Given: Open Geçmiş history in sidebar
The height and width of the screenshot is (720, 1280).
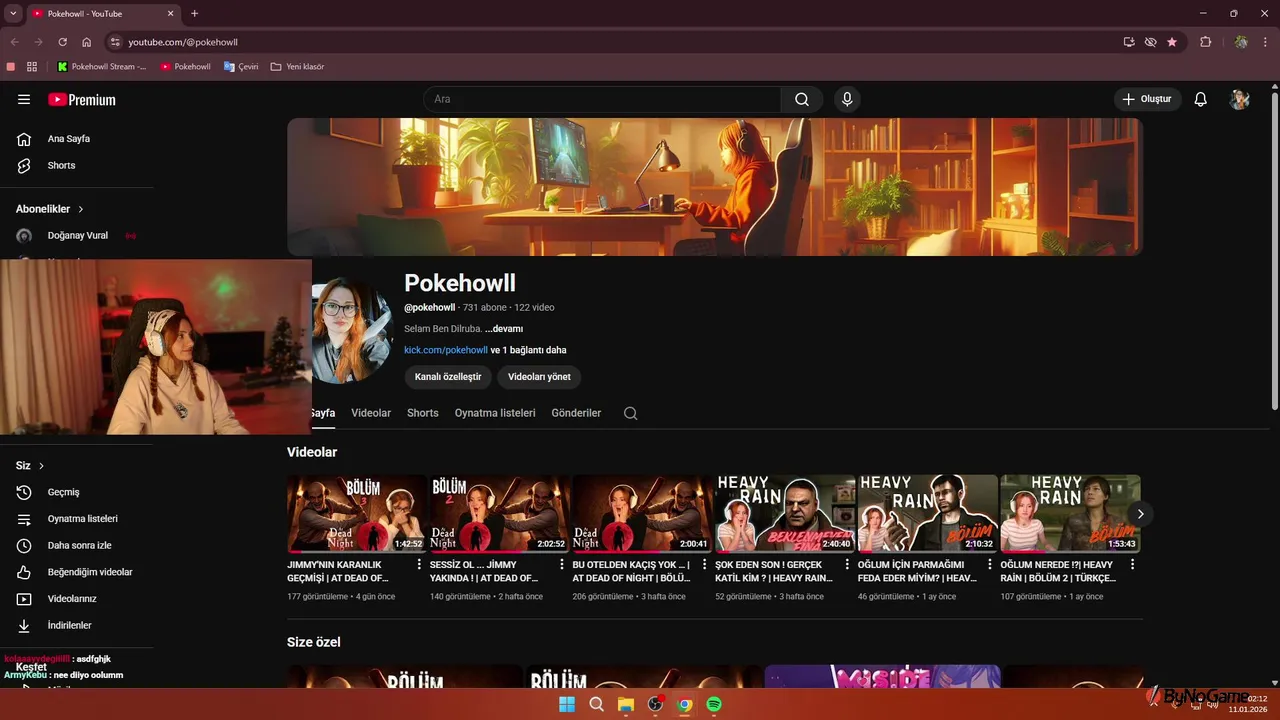Looking at the screenshot, I should click(x=64, y=492).
